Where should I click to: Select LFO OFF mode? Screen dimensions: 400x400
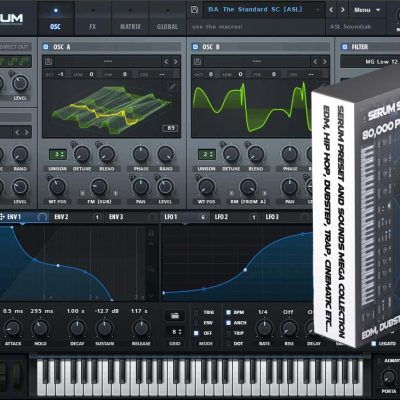coord(196,333)
